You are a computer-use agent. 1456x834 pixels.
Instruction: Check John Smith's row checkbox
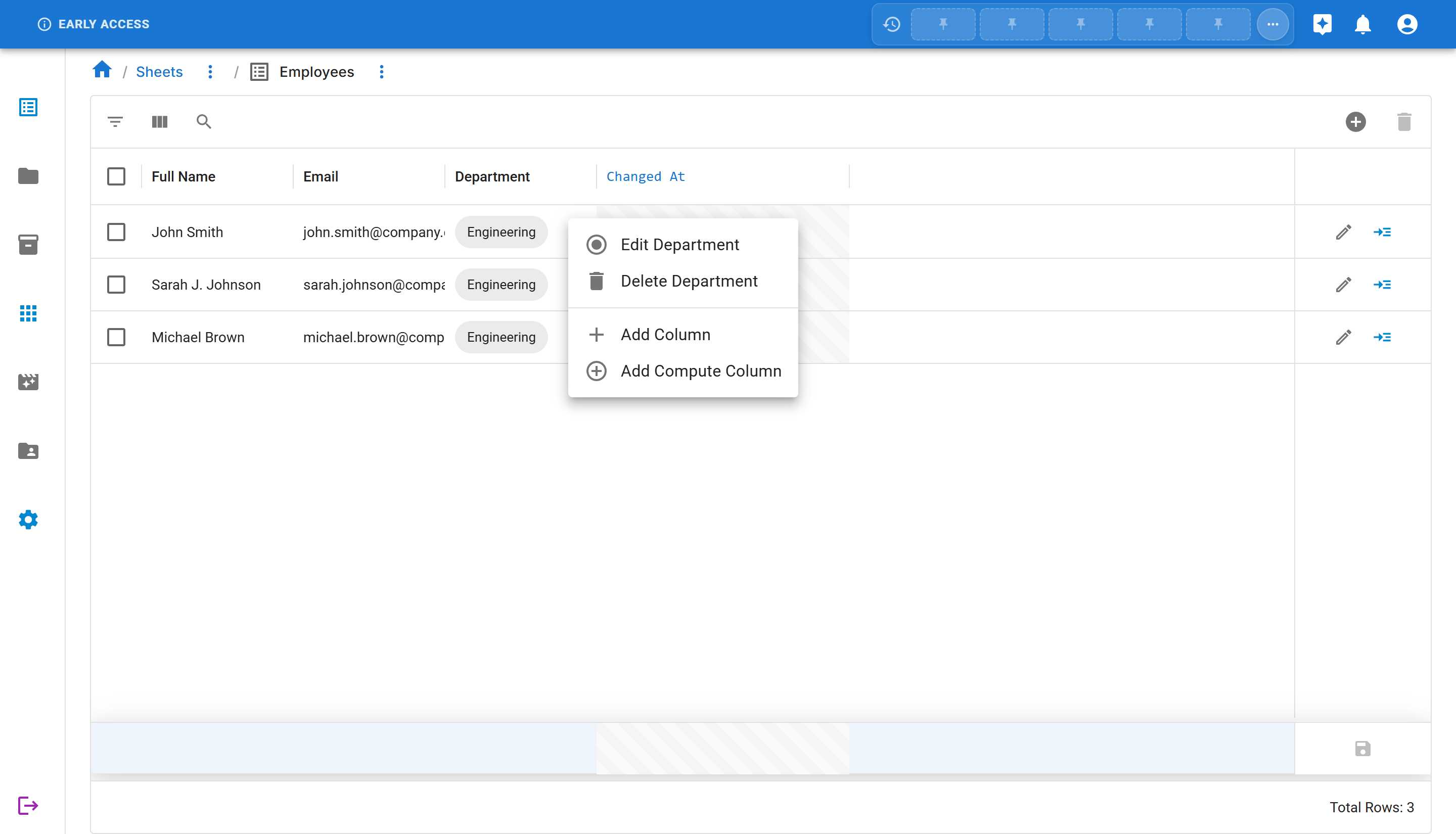click(x=116, y=232)
